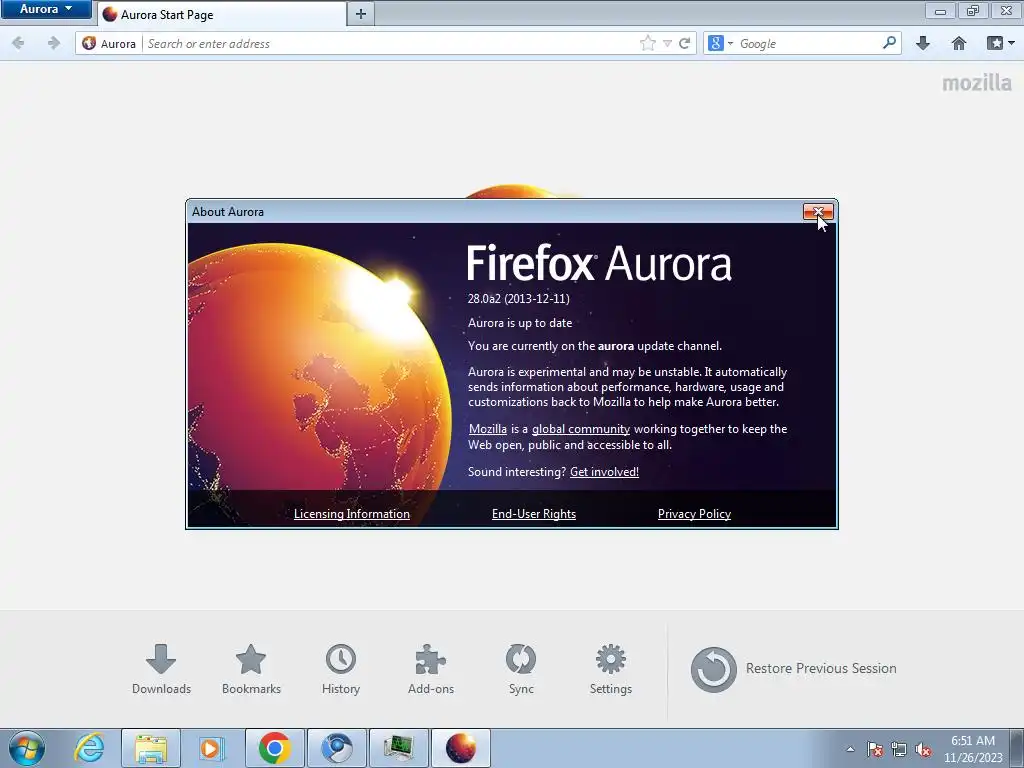Open Licensing Information link
Viewport: 1024px width, 768px height.
click(x=352, y=514)
